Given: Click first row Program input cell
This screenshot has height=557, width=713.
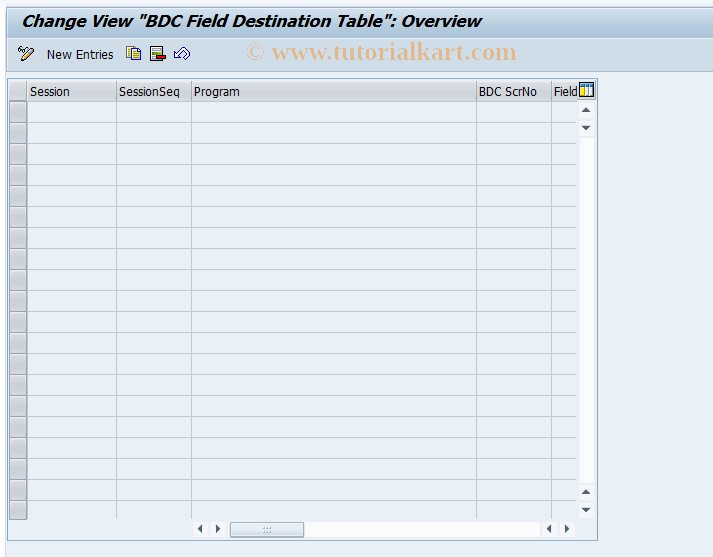Looking at the screenshot, I should [334, 112].
